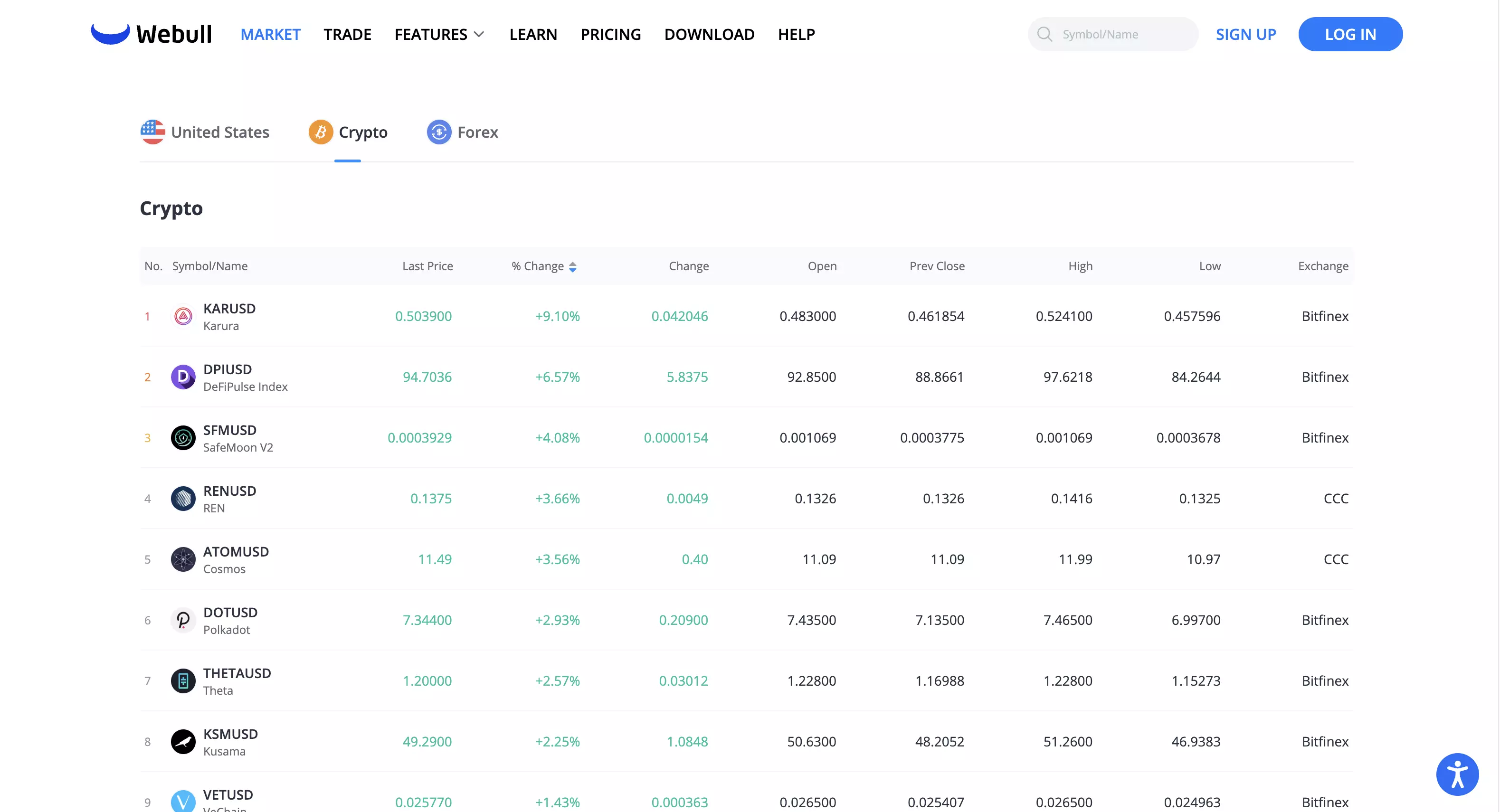The image size is (1500, 812).
Task: Click KARUSD last price 0.503900
Action: pyautogui.click(x=423, y=316)
